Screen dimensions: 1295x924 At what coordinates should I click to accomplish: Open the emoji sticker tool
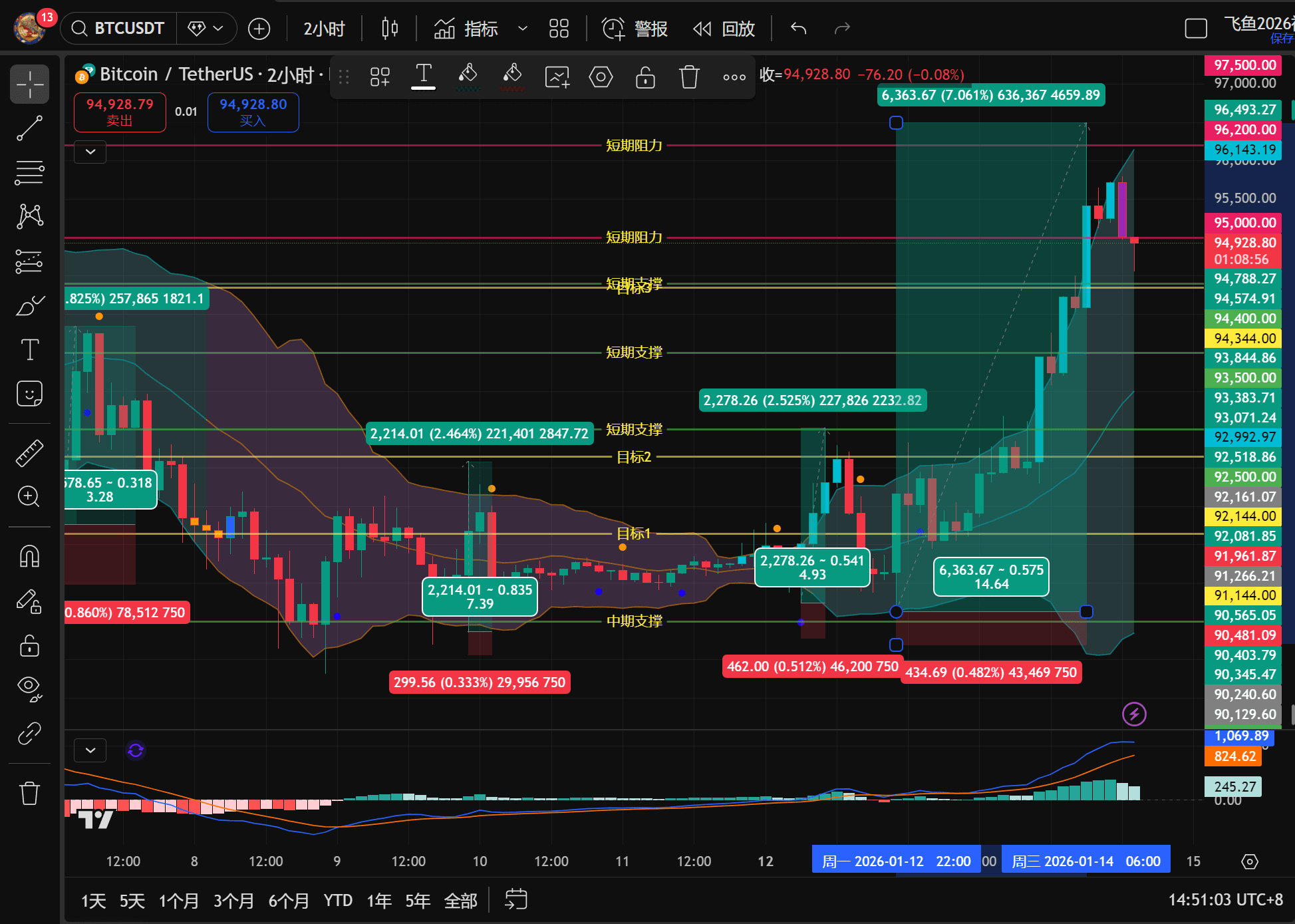[x=29, y=394]
